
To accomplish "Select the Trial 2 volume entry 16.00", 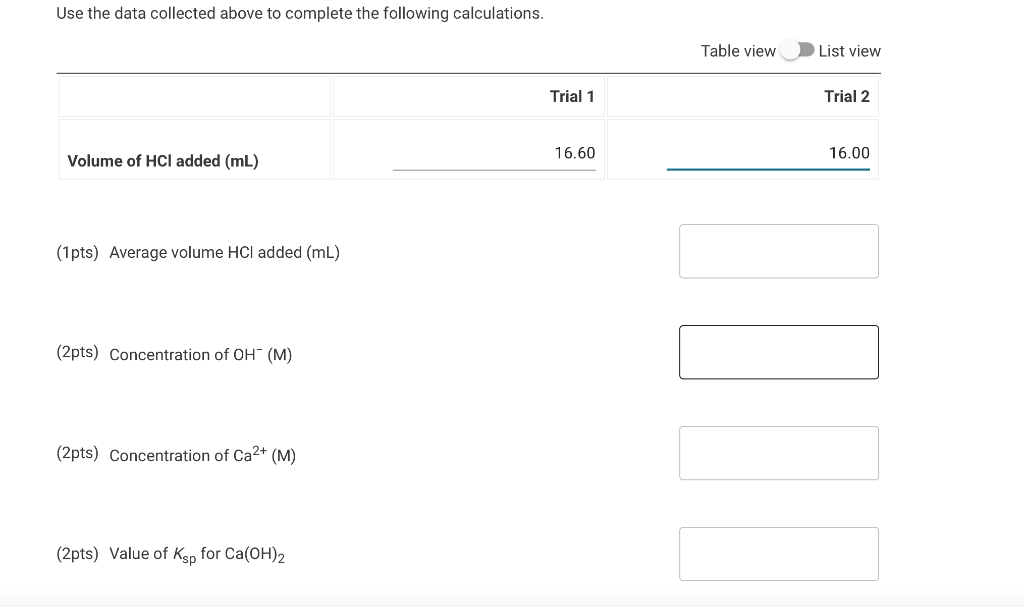I will point(847,151).
